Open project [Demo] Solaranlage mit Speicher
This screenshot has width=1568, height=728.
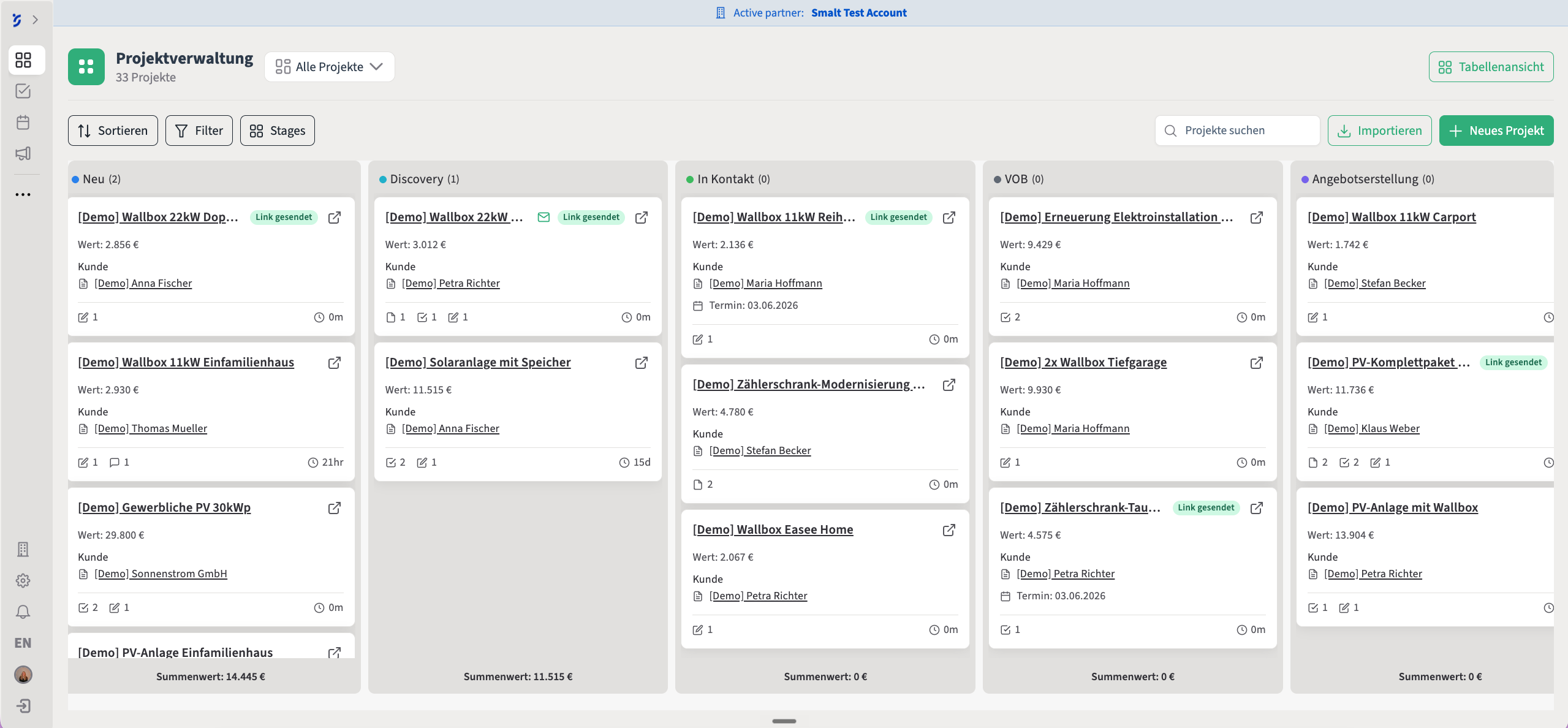pos(478,362)
